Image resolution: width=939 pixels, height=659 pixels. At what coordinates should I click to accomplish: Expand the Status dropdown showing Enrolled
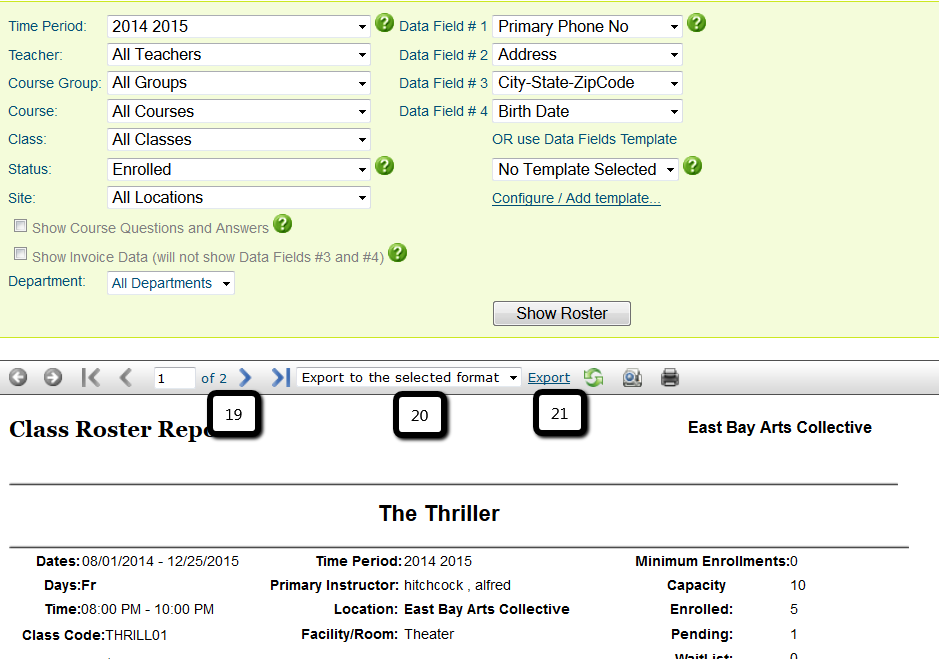point(239,170)
